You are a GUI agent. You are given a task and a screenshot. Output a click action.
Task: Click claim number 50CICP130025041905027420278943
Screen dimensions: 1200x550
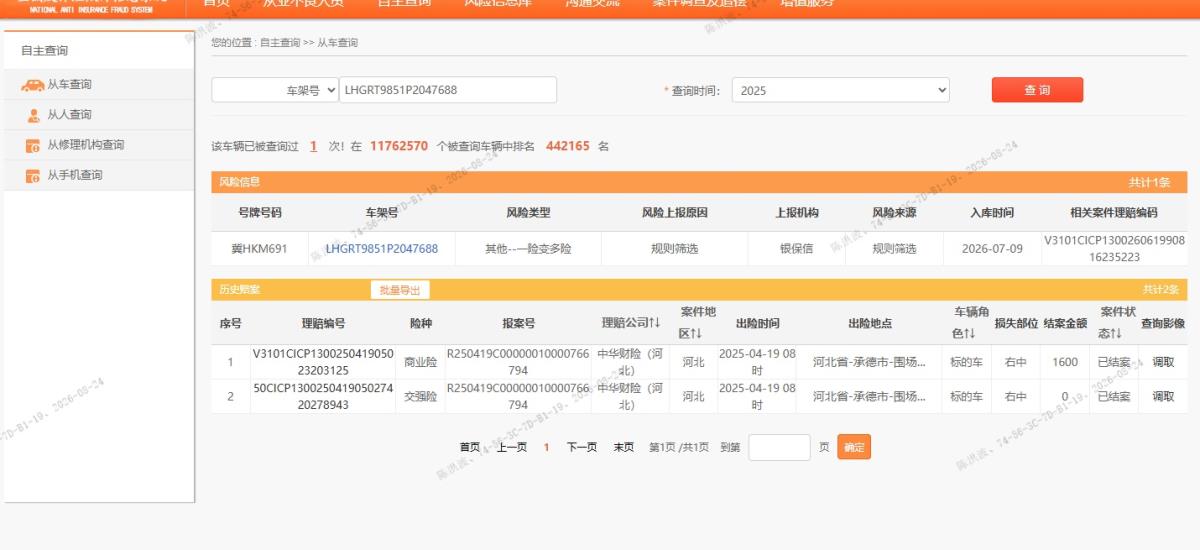(323, 396)
